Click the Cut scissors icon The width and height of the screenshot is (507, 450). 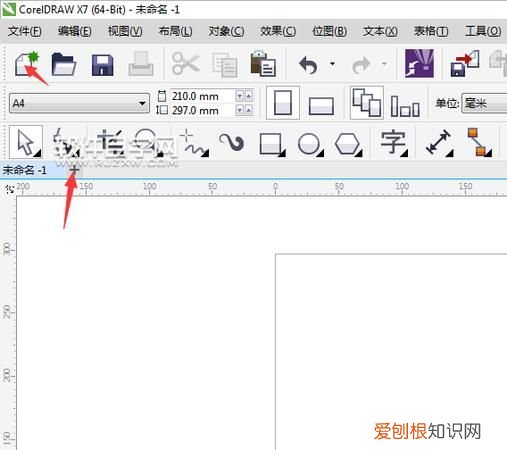[185, 63]
